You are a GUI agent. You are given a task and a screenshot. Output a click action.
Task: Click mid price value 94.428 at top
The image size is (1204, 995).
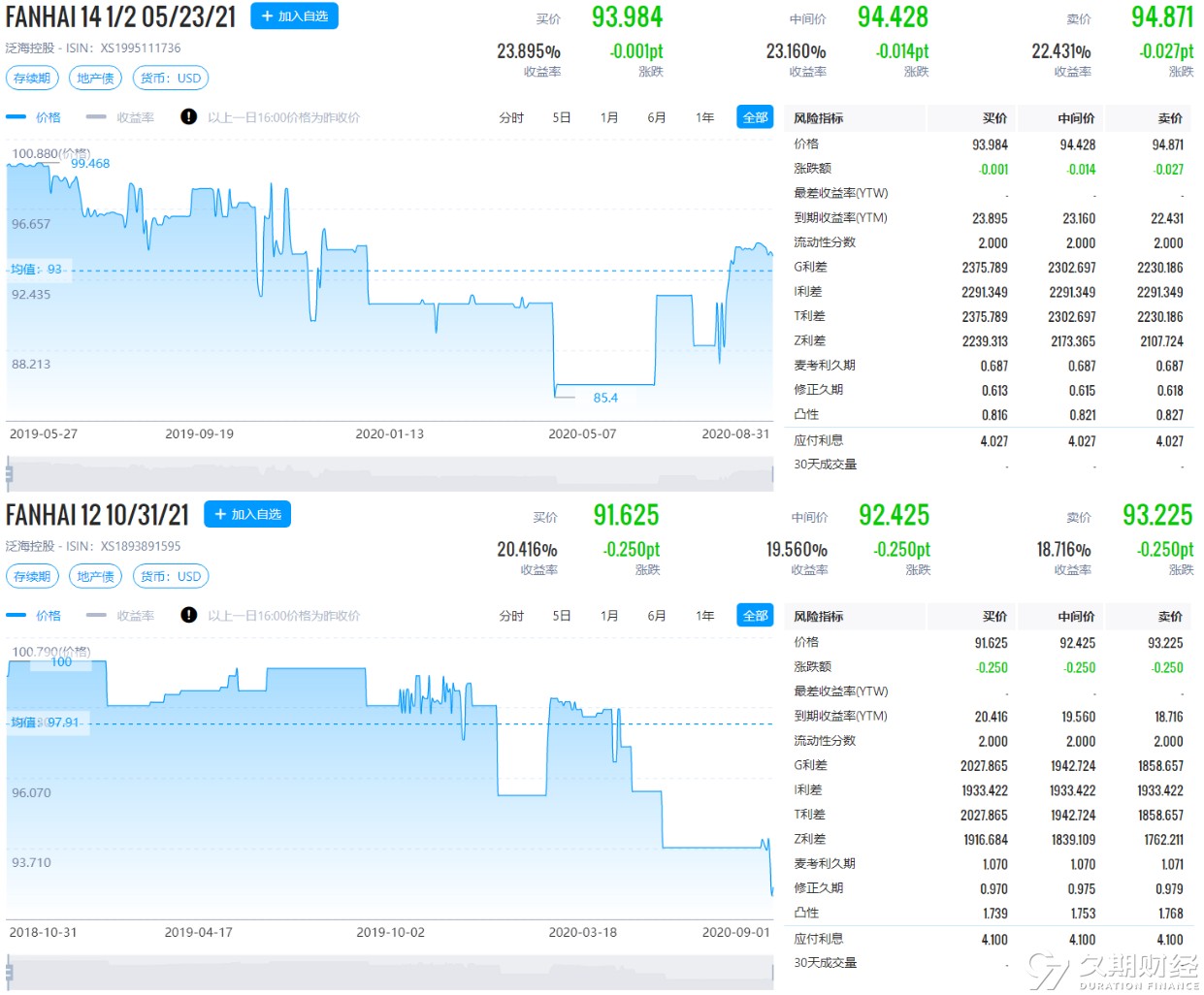point(893,17)
